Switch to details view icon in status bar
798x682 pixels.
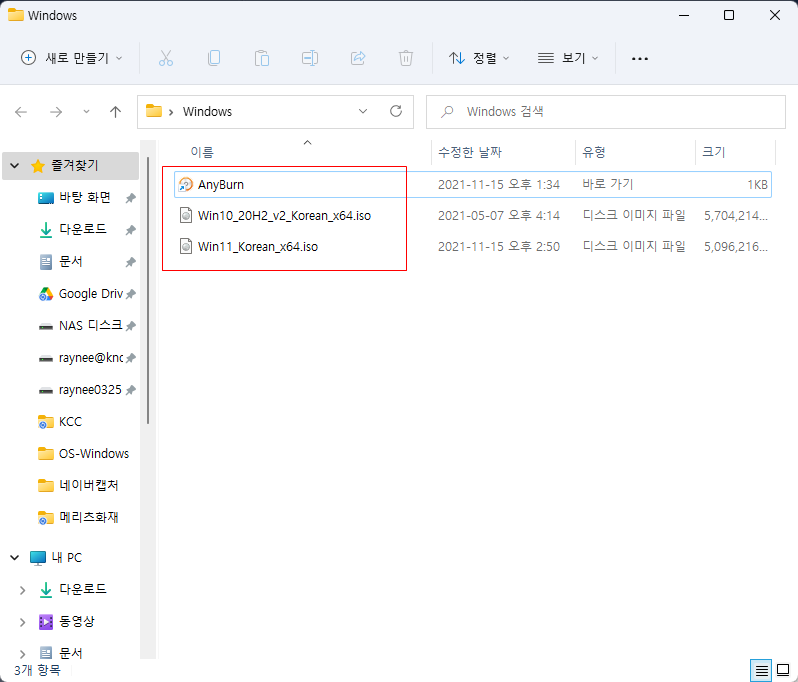(761, 671)
